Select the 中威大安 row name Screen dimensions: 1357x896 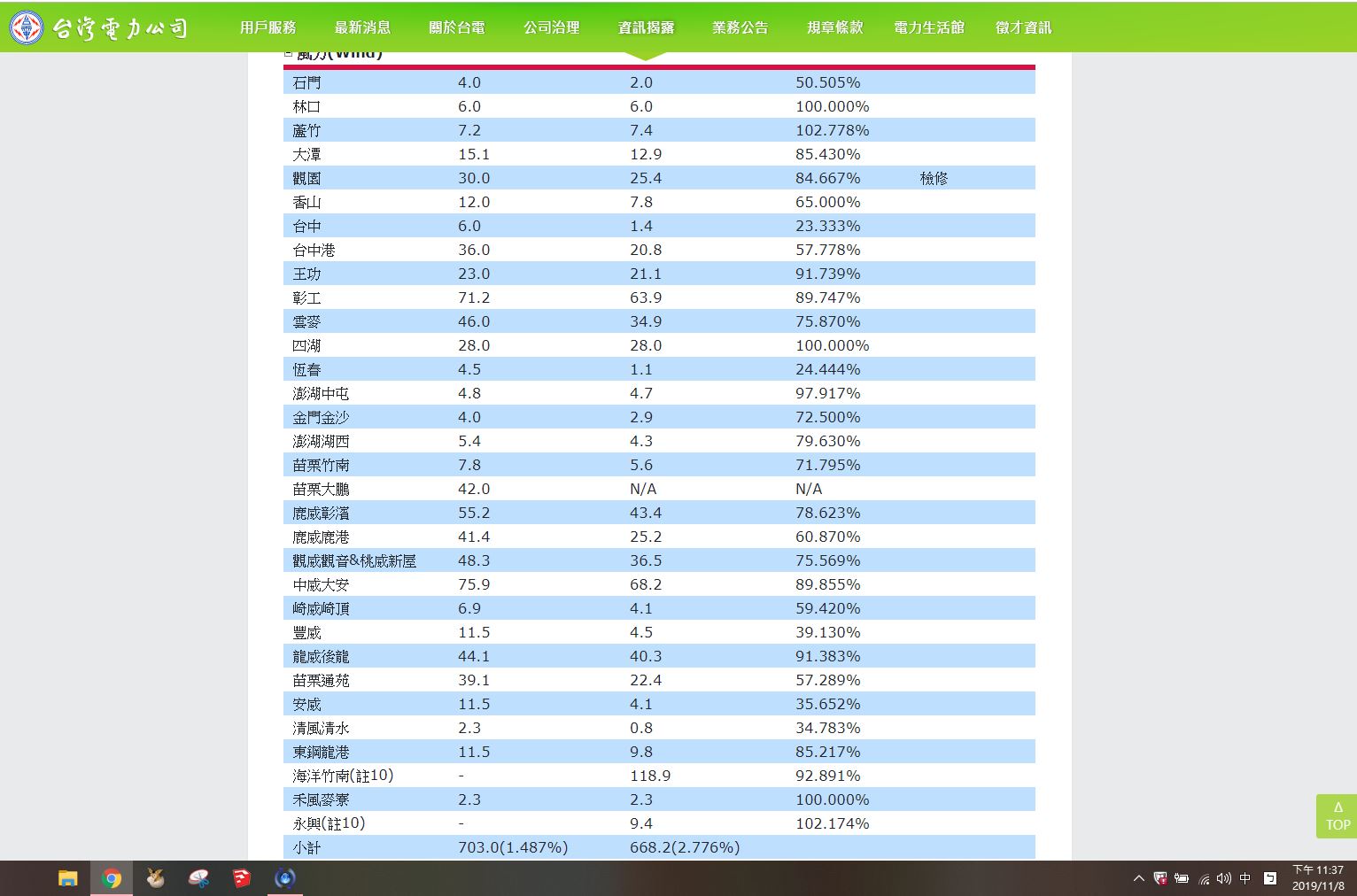click(321, 584)
